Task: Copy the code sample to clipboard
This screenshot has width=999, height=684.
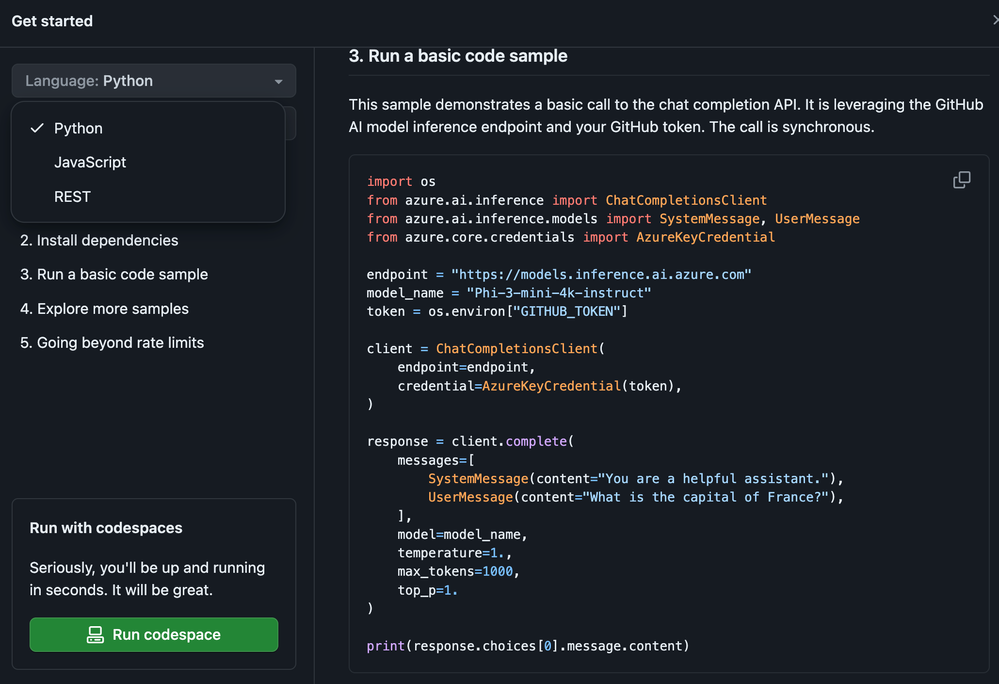Action: (961, 180)
